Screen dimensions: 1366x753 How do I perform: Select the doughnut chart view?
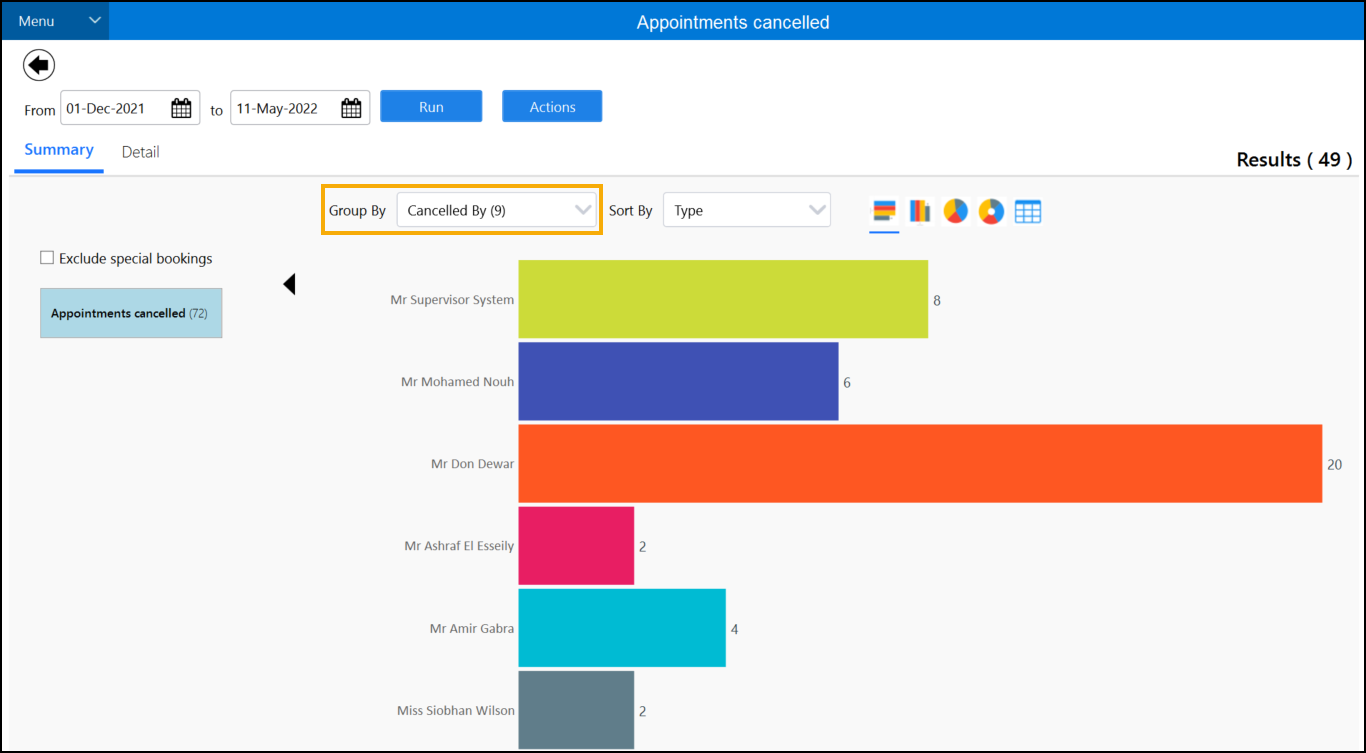point(991,211)
